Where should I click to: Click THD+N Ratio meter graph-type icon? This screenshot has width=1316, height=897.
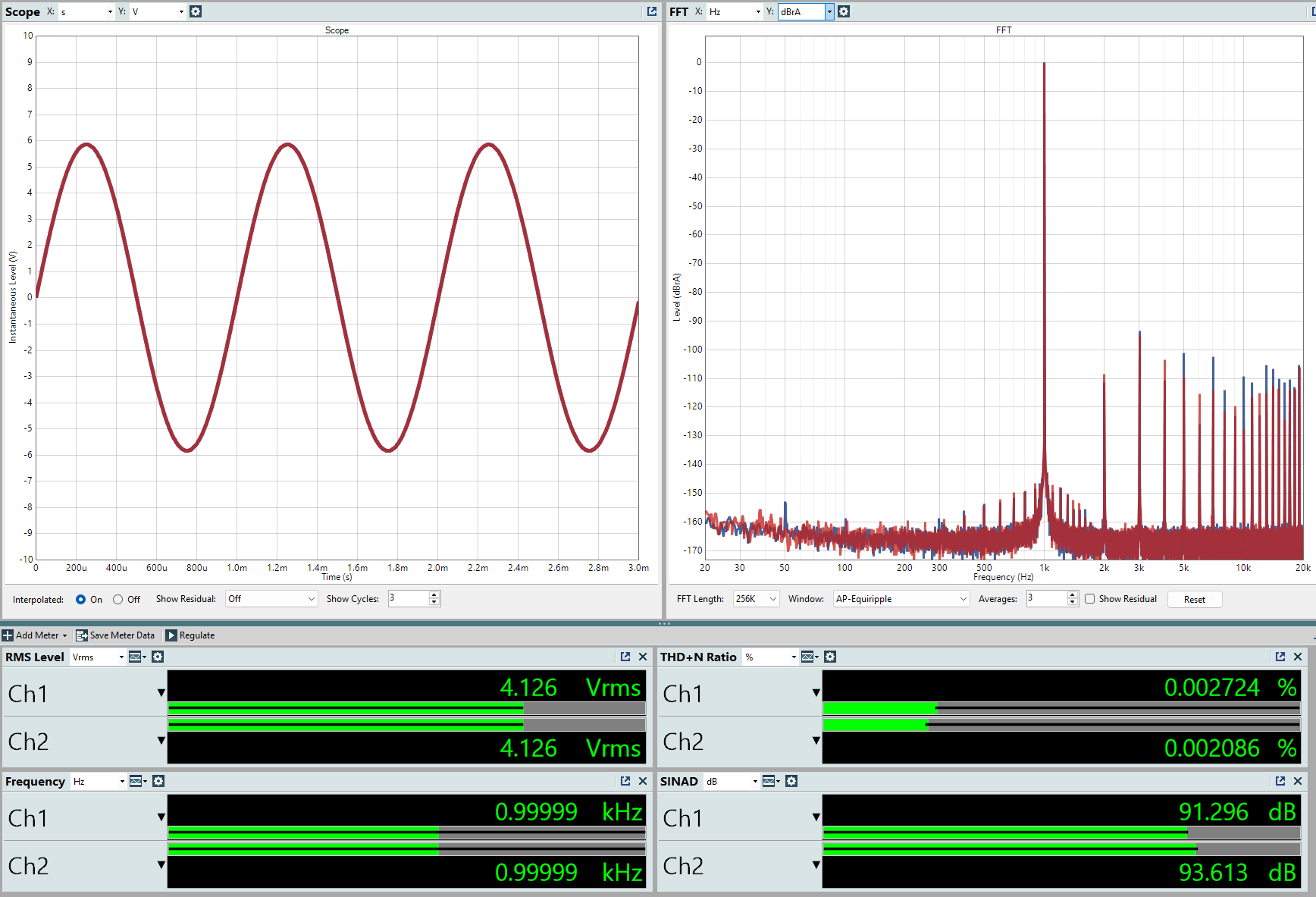tap(808, 657)
